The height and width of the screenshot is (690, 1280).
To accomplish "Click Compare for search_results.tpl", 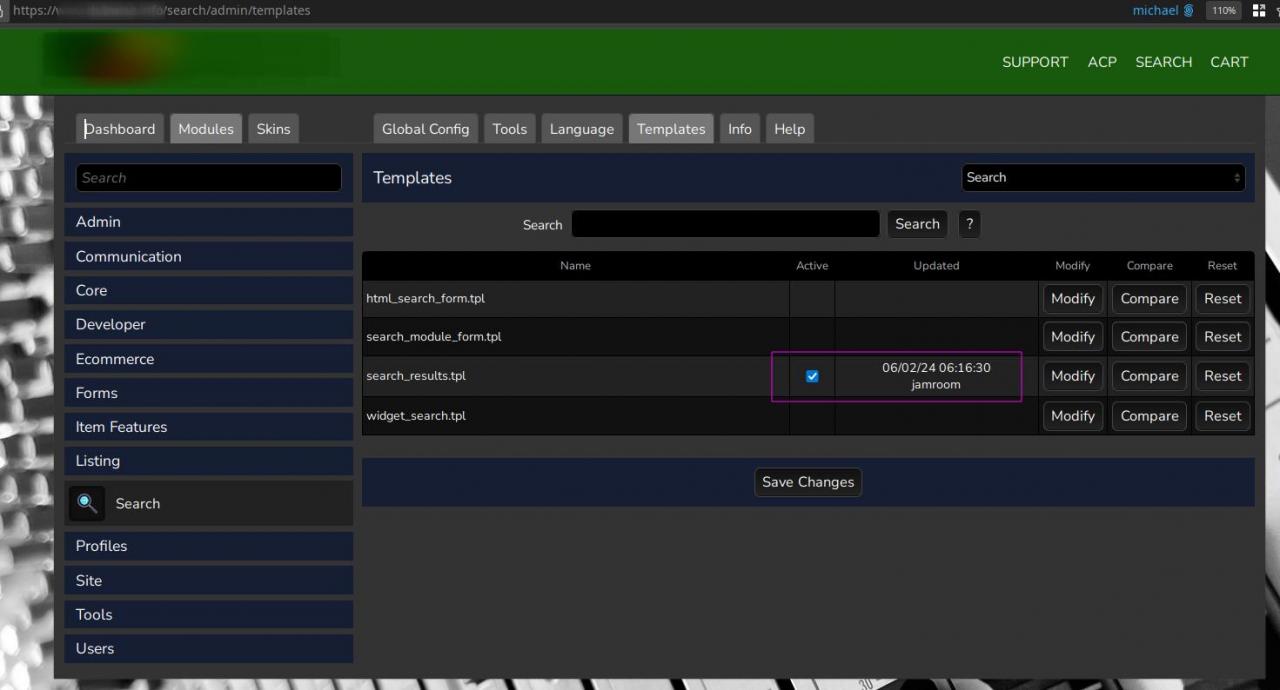I will point(1149,376).
